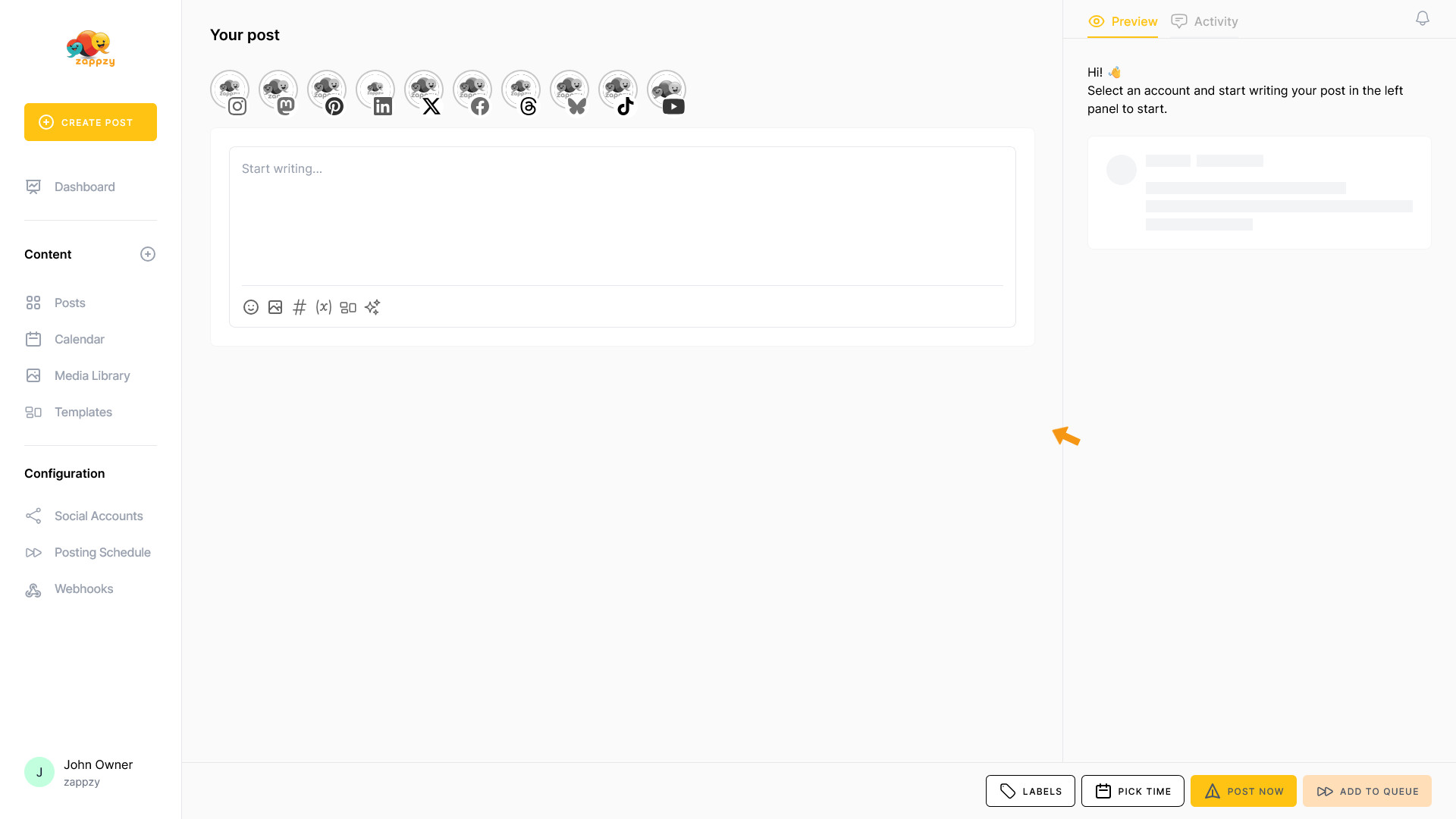Open the hashtag picker icon
Image resolution: width=1456 pixels, height=819 pixels.
[x=300, y=307]
